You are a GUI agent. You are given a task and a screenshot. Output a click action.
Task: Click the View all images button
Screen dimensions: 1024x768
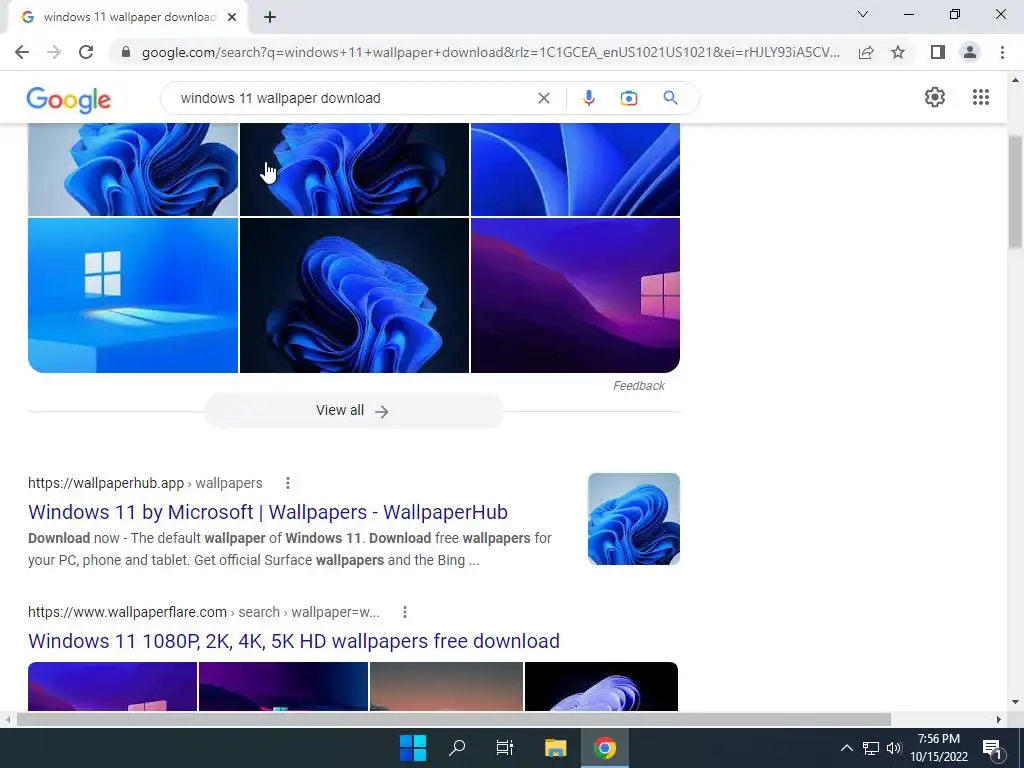click(354, 411)
